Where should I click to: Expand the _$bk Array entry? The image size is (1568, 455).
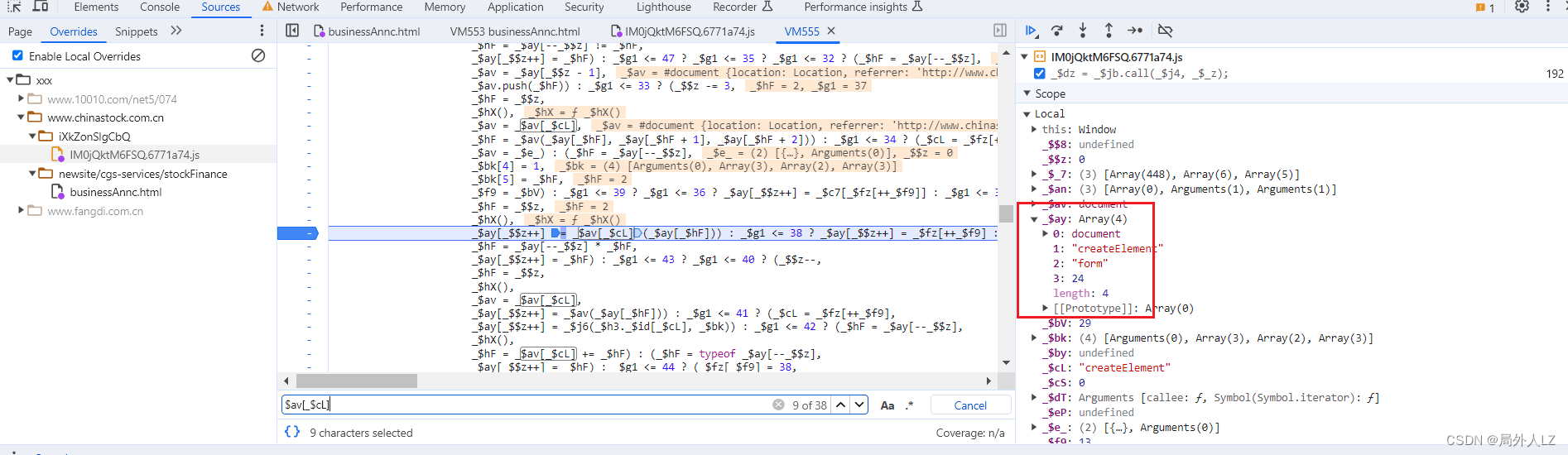1034,338
